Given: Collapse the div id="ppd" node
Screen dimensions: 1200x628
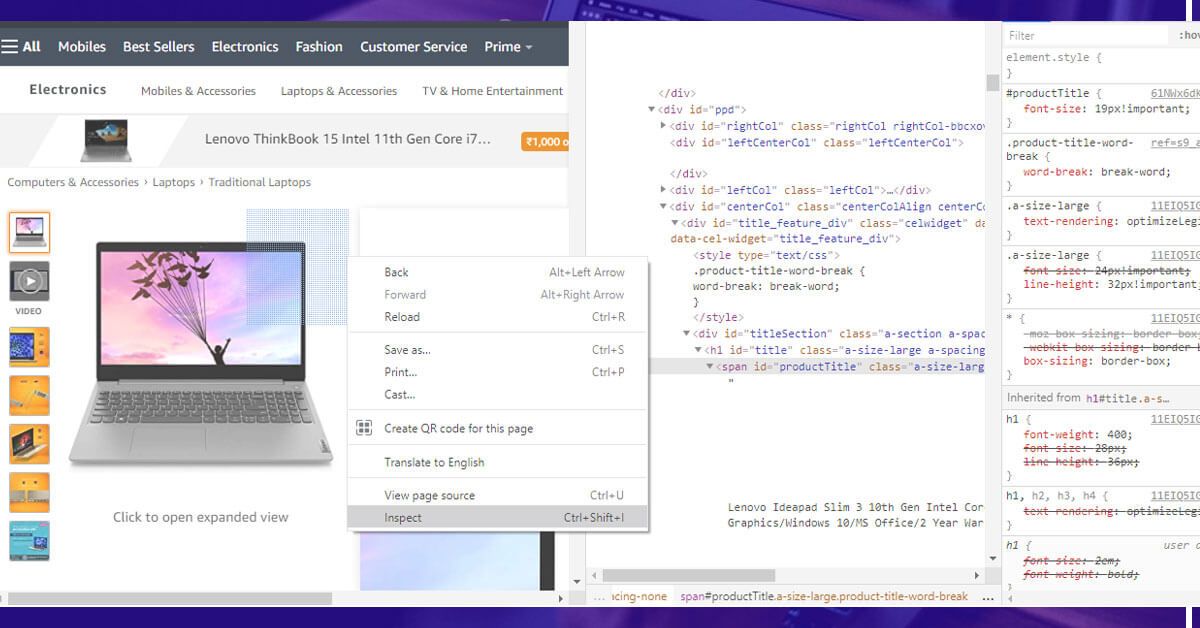Looking at the screenshot, I should pyautogui.click(x=652, y=110).
